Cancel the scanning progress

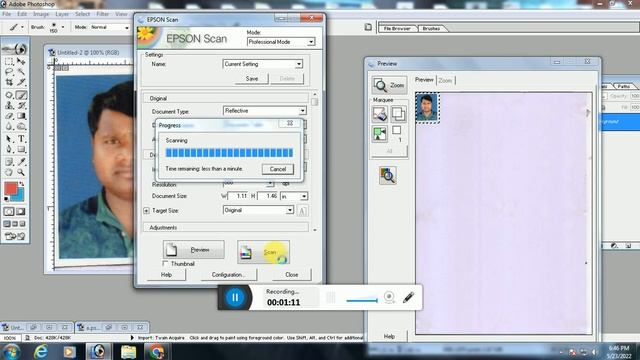coord(278,169)
